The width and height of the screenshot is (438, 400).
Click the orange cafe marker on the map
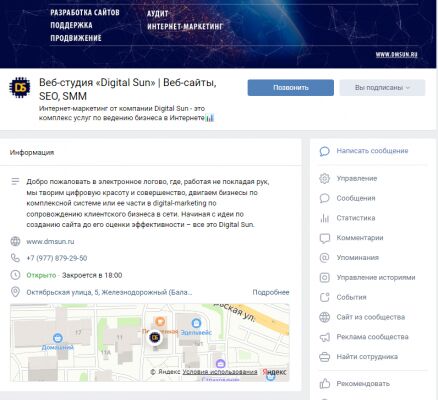coord(160,322)
